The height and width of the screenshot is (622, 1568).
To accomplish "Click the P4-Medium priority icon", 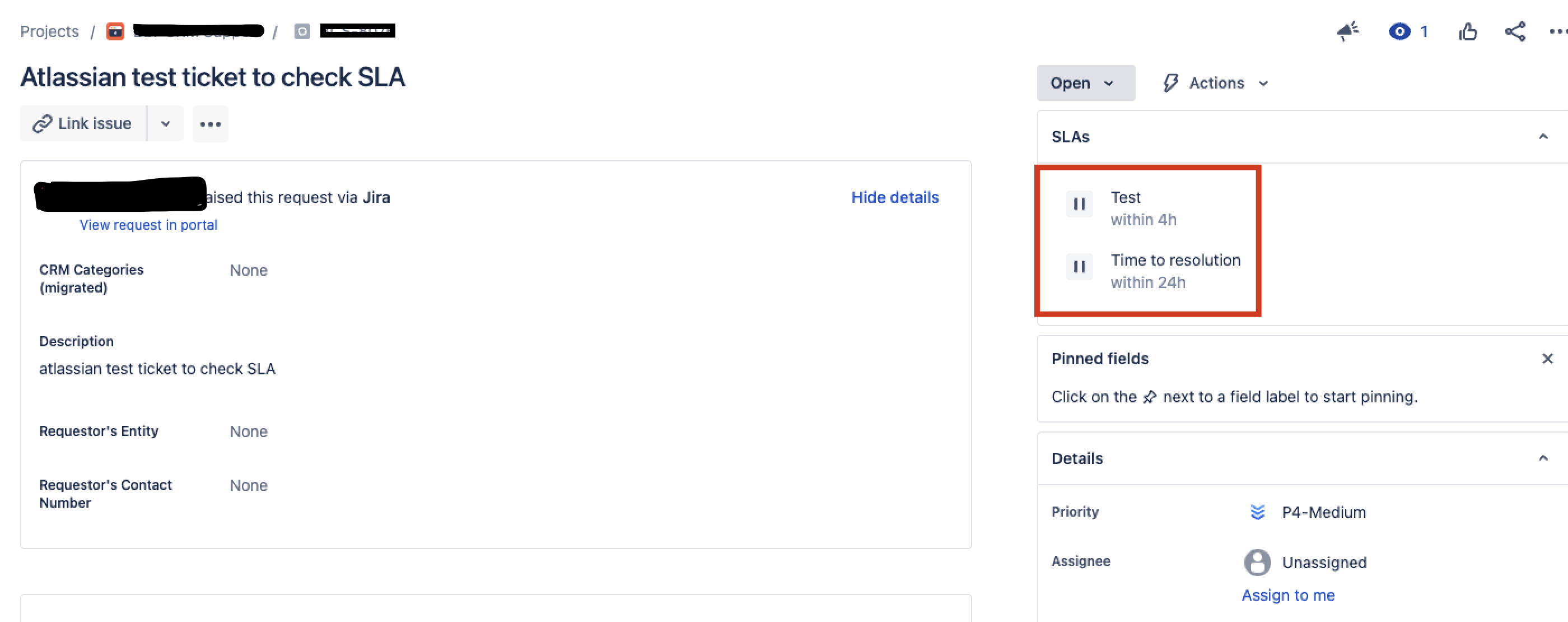I will coord(1257,512).
